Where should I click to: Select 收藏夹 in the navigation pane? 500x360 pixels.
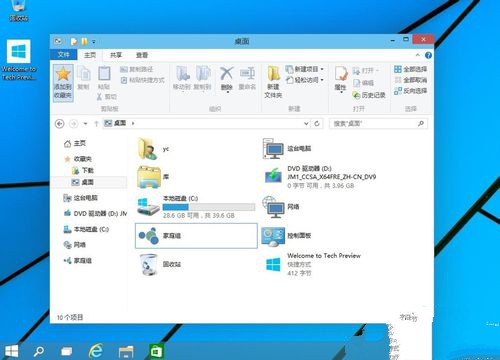coord(78,159)
